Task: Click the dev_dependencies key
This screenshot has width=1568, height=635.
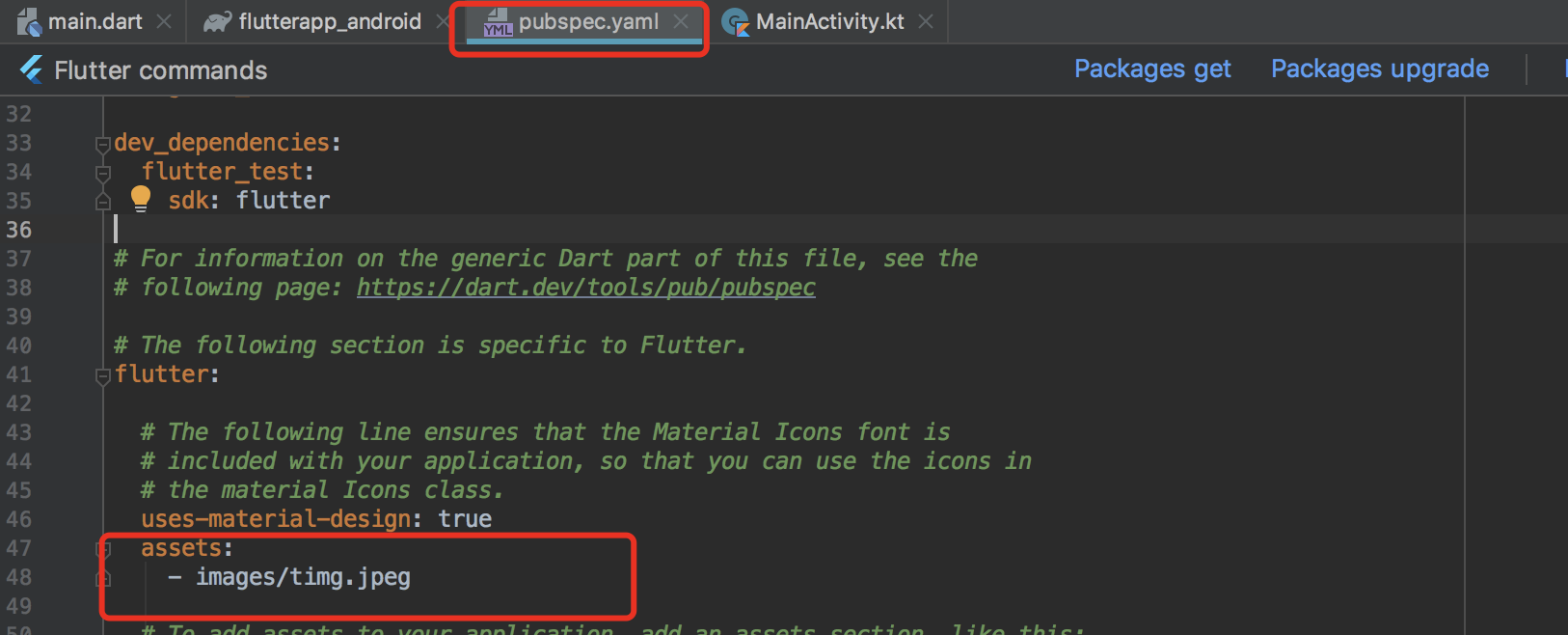Action: (x=222, y=143)
